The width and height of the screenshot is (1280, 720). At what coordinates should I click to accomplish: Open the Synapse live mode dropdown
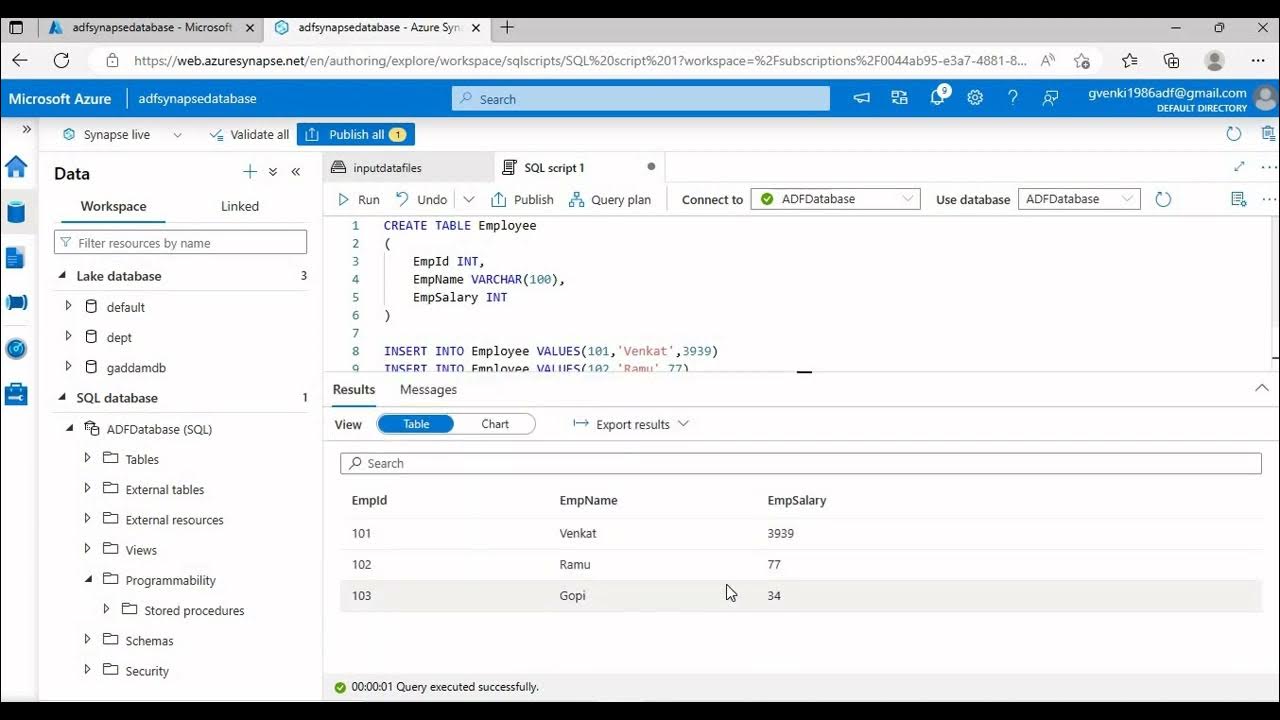tap(122, 134)
